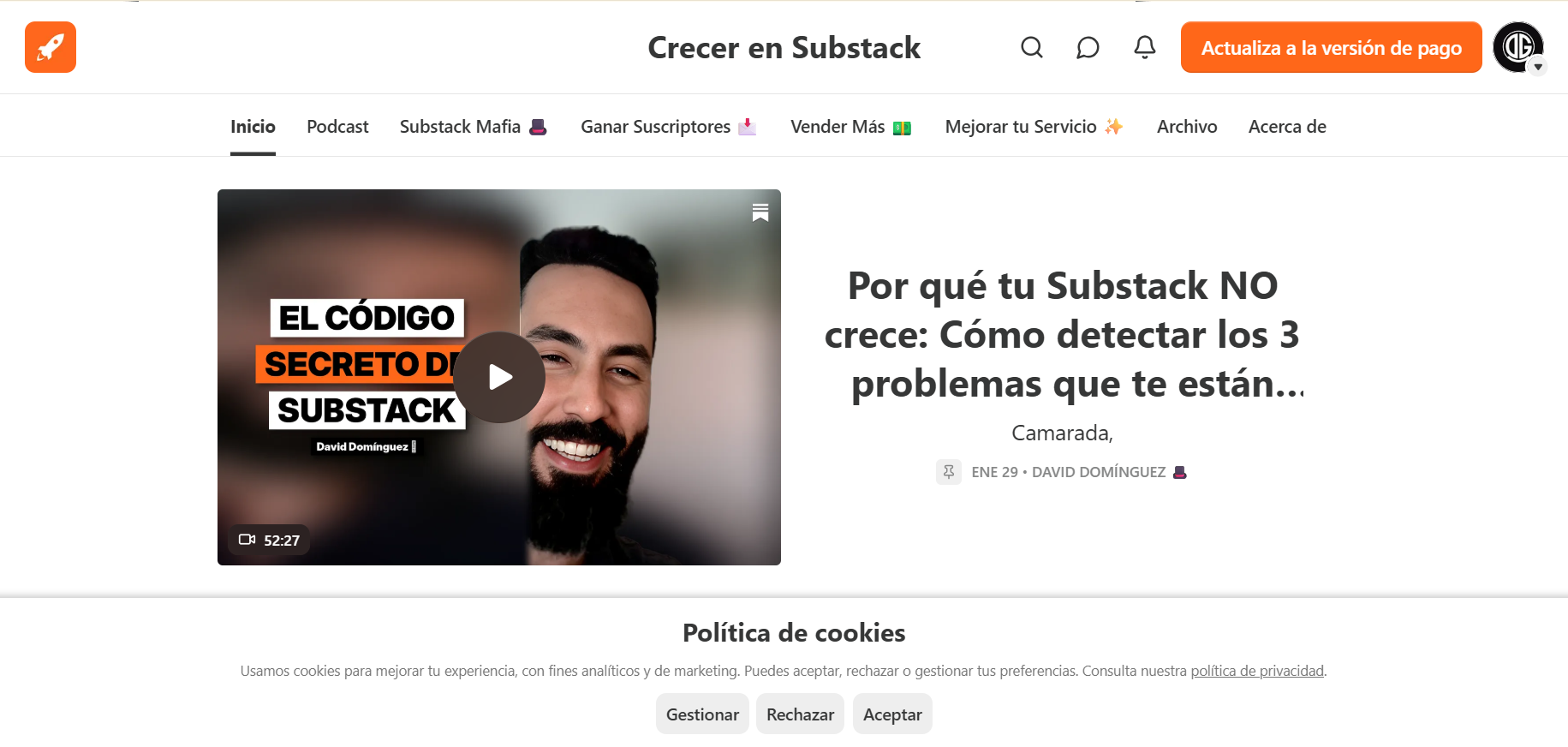Open the Por qué tu Substack NO crece article

pos(1062,334)
